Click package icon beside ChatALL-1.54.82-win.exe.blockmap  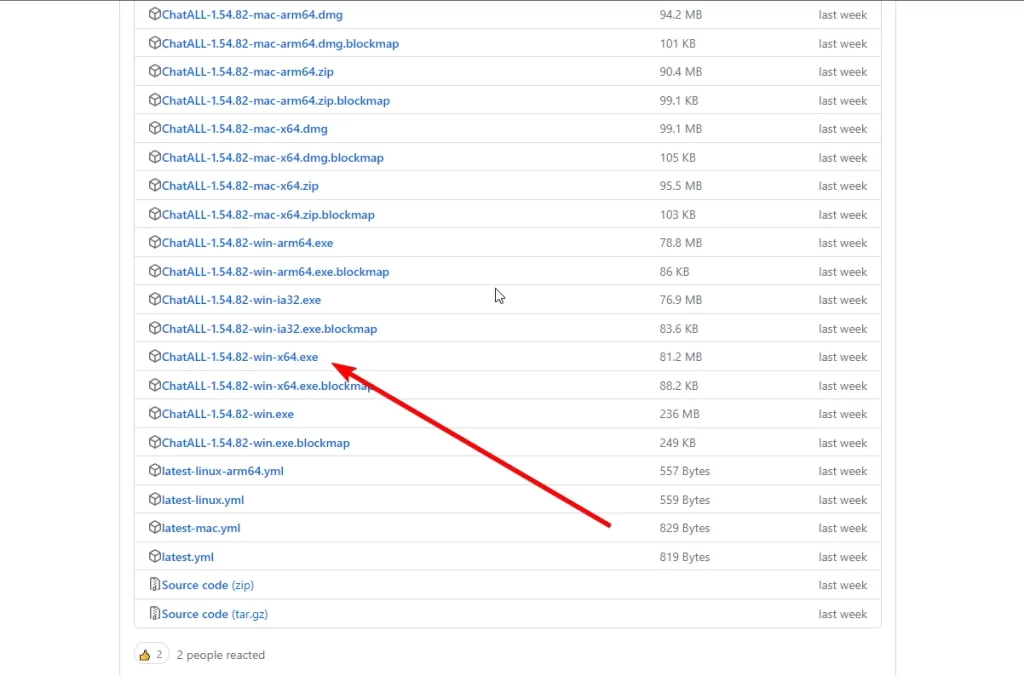click(x=155, y=442)
